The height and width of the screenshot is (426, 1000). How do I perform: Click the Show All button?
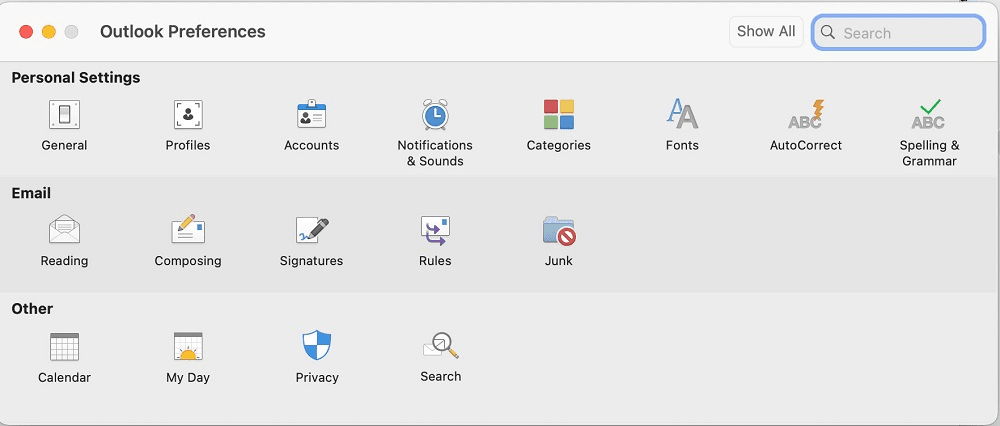(x=766, y=32)
